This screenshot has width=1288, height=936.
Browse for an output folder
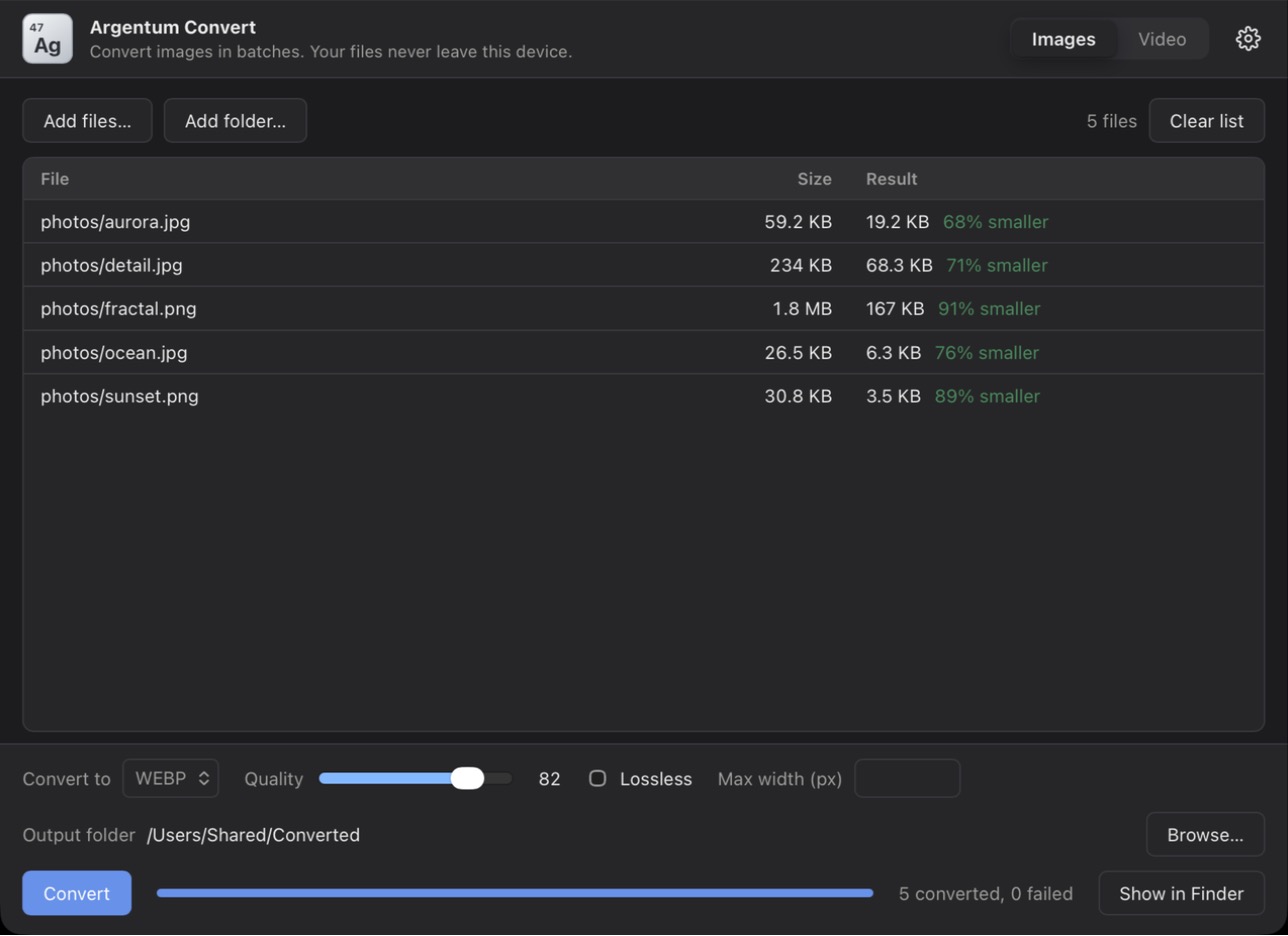(1206, 835)
